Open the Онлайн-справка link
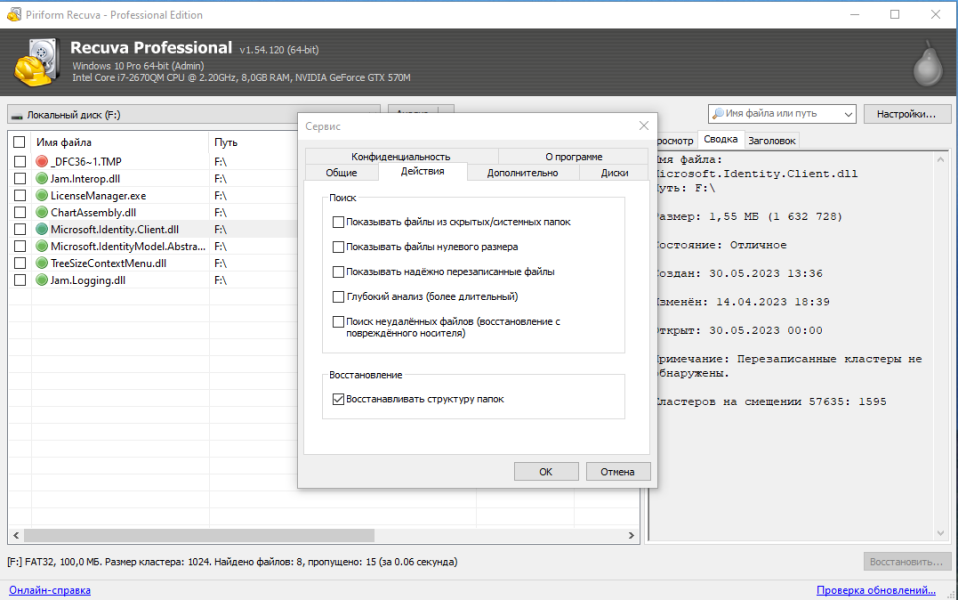Viewport: 958px width, 600px height. (49, 590)
